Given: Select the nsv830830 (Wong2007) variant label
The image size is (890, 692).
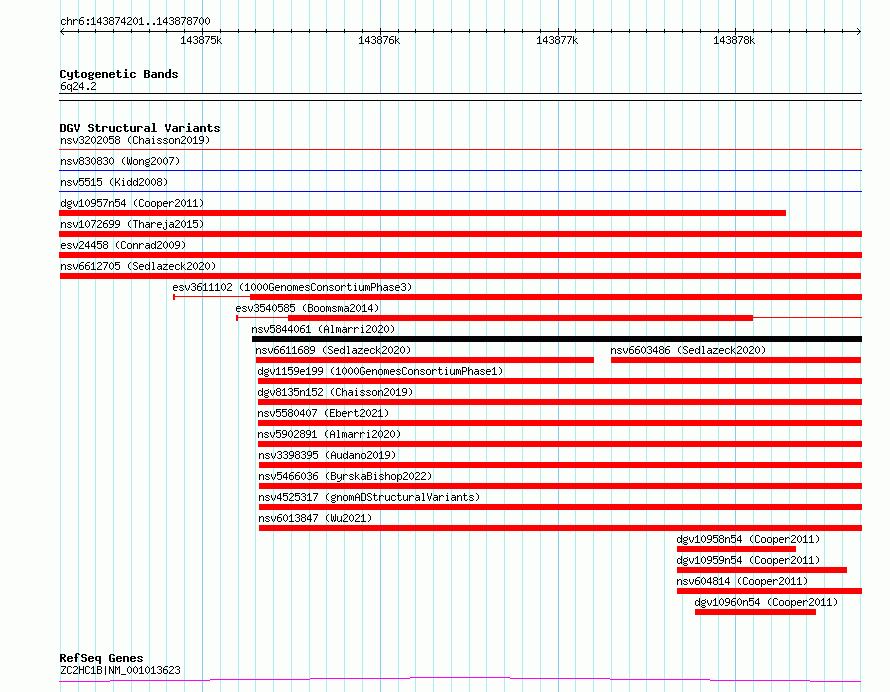Looking at the screenshot, I should click(120, 161).
